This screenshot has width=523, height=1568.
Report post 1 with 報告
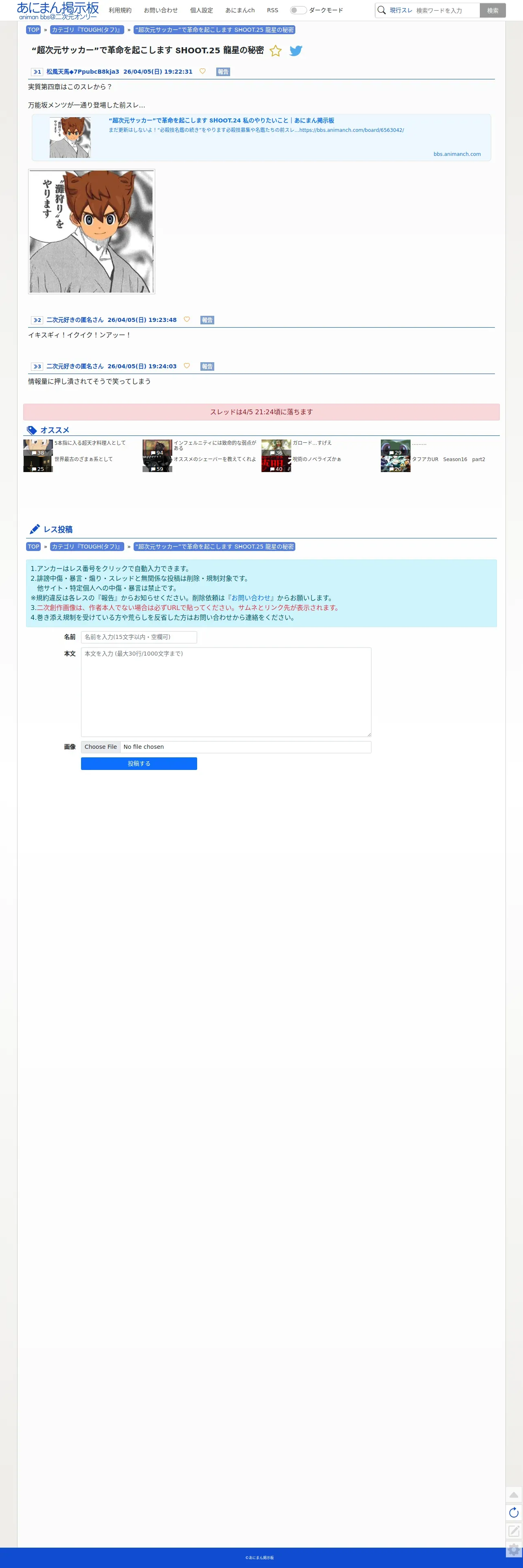pos(223,72)
